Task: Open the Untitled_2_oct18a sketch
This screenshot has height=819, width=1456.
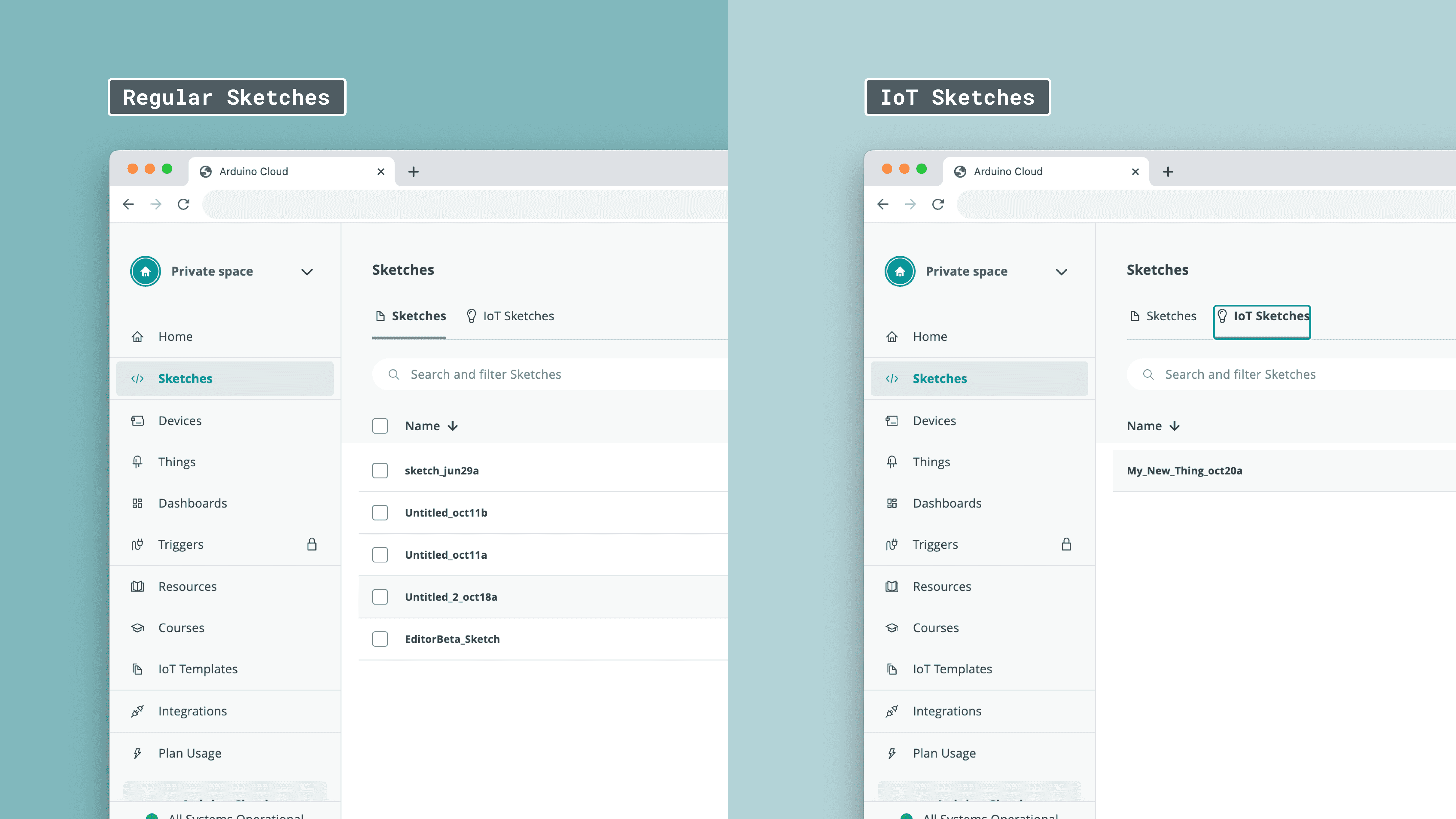Action: click(450, 597)
